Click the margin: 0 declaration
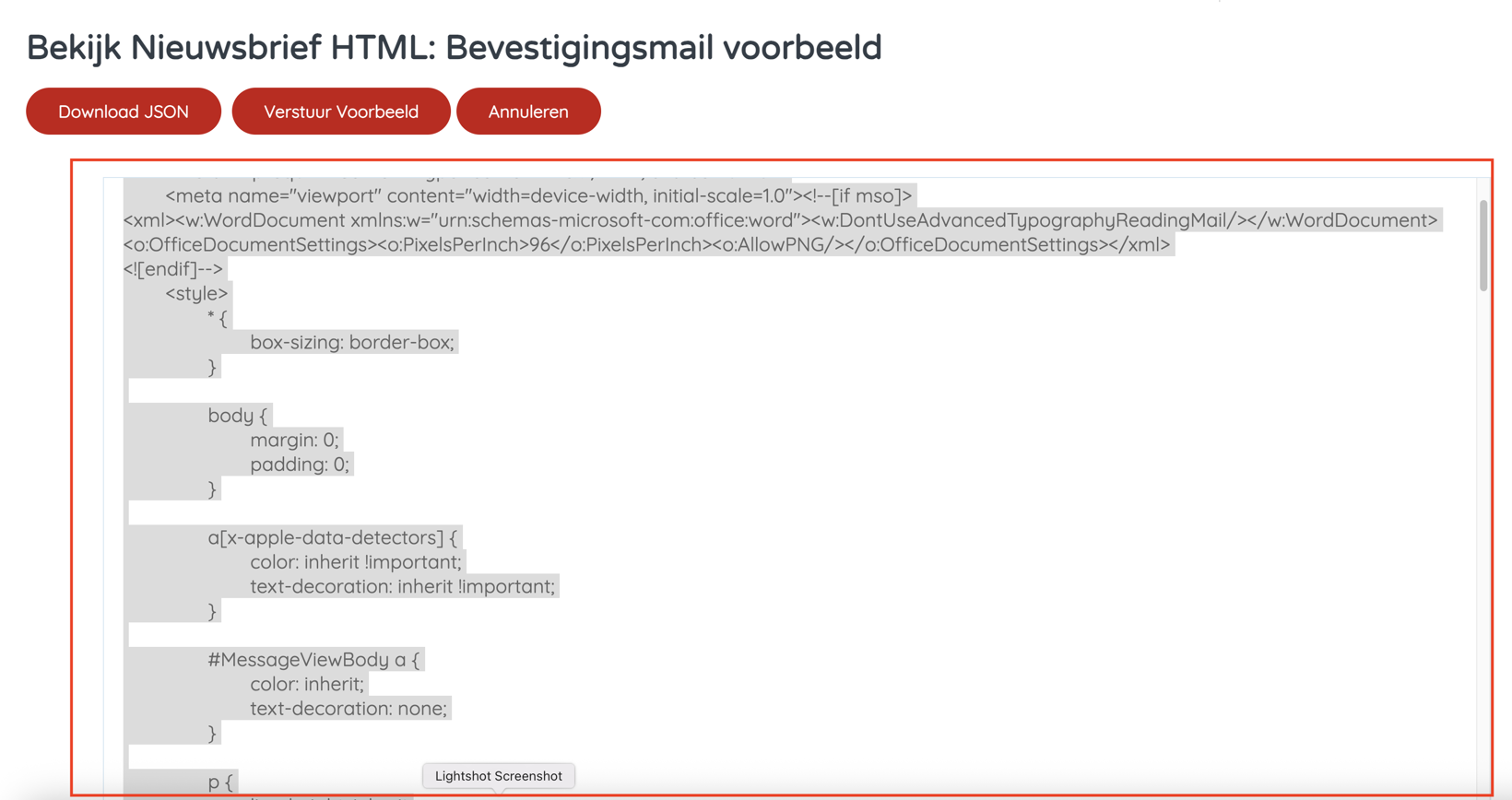 point(295,440)
